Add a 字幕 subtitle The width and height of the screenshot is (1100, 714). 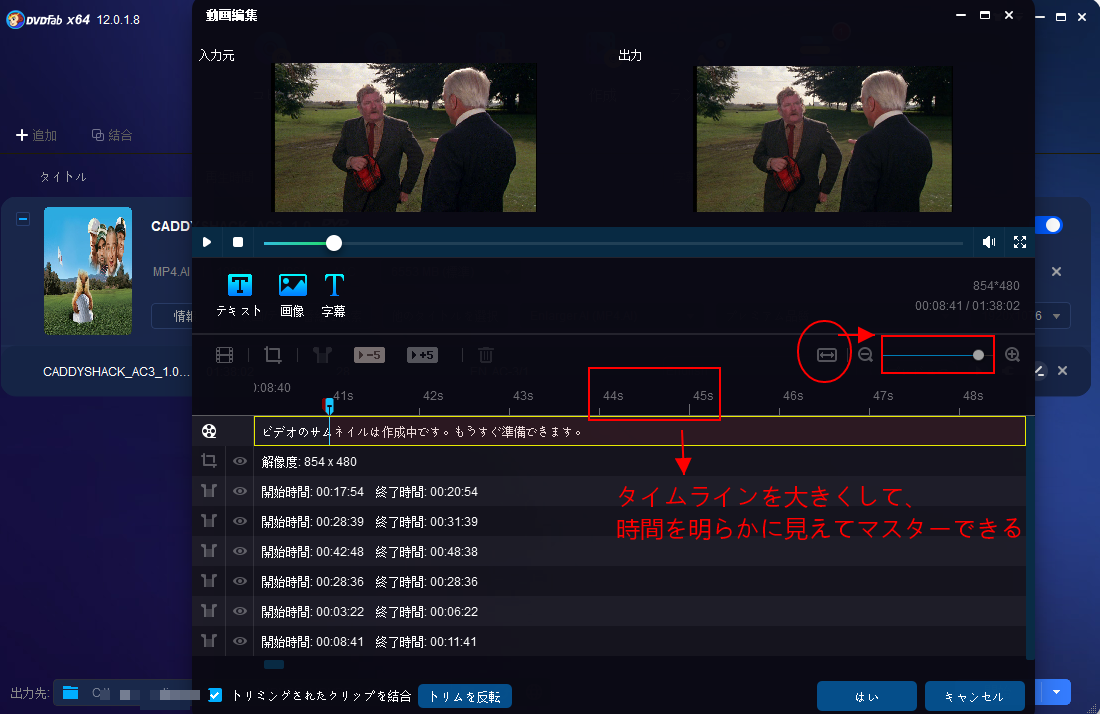[333, 296]
